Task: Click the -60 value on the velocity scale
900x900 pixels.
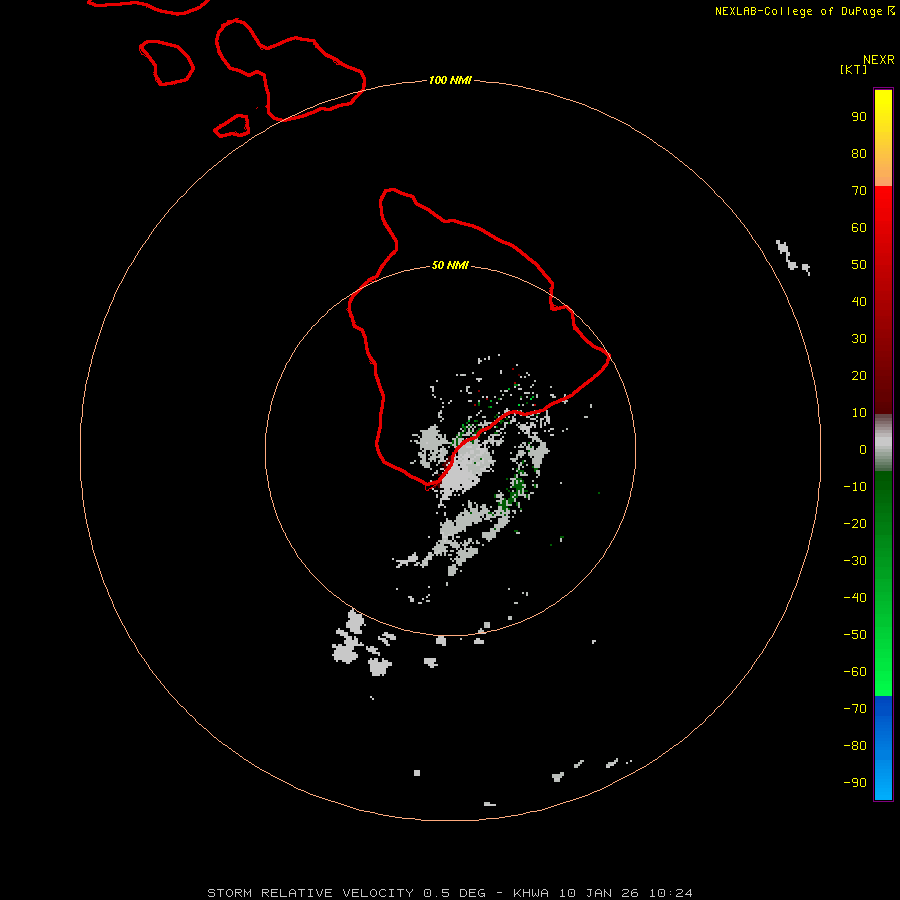Action: click(x=855, y=672)
